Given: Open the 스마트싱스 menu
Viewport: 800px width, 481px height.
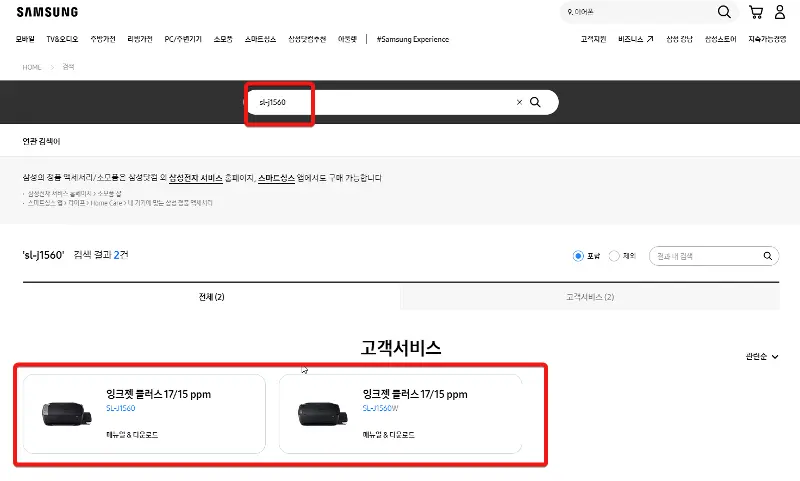Looking at the screenshot, I should [260, 39].
